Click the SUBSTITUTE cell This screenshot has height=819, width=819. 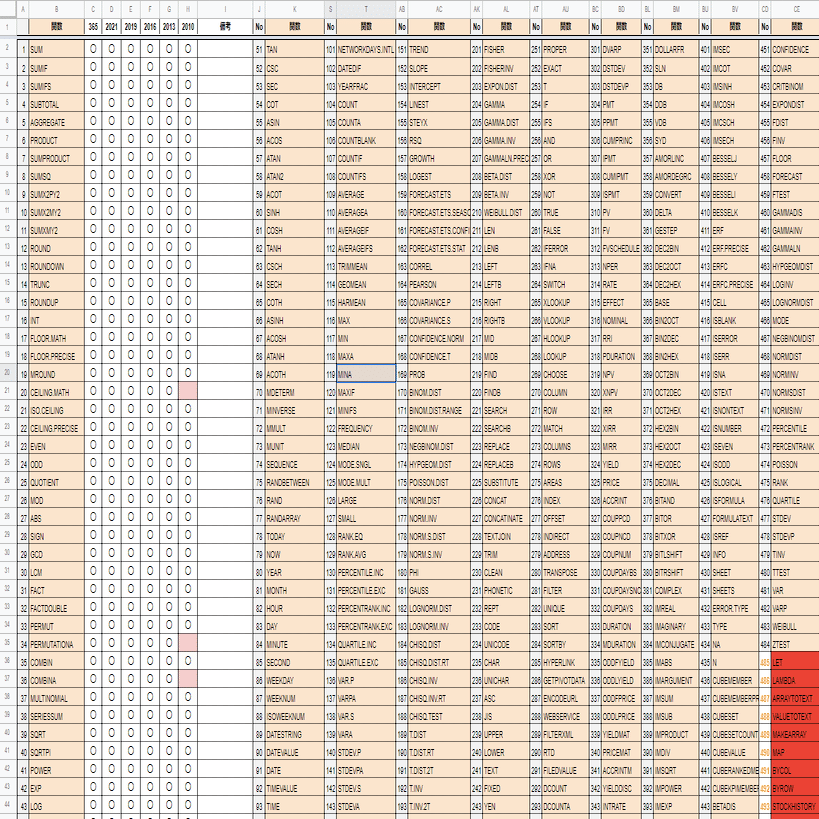click(x=506, y=482)
